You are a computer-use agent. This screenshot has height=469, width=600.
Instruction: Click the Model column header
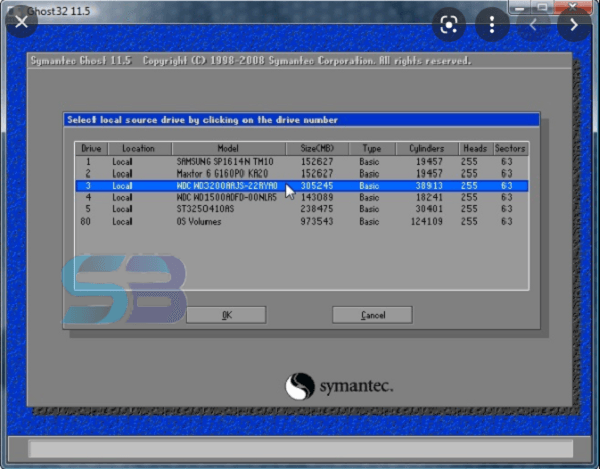click(228, 148)
